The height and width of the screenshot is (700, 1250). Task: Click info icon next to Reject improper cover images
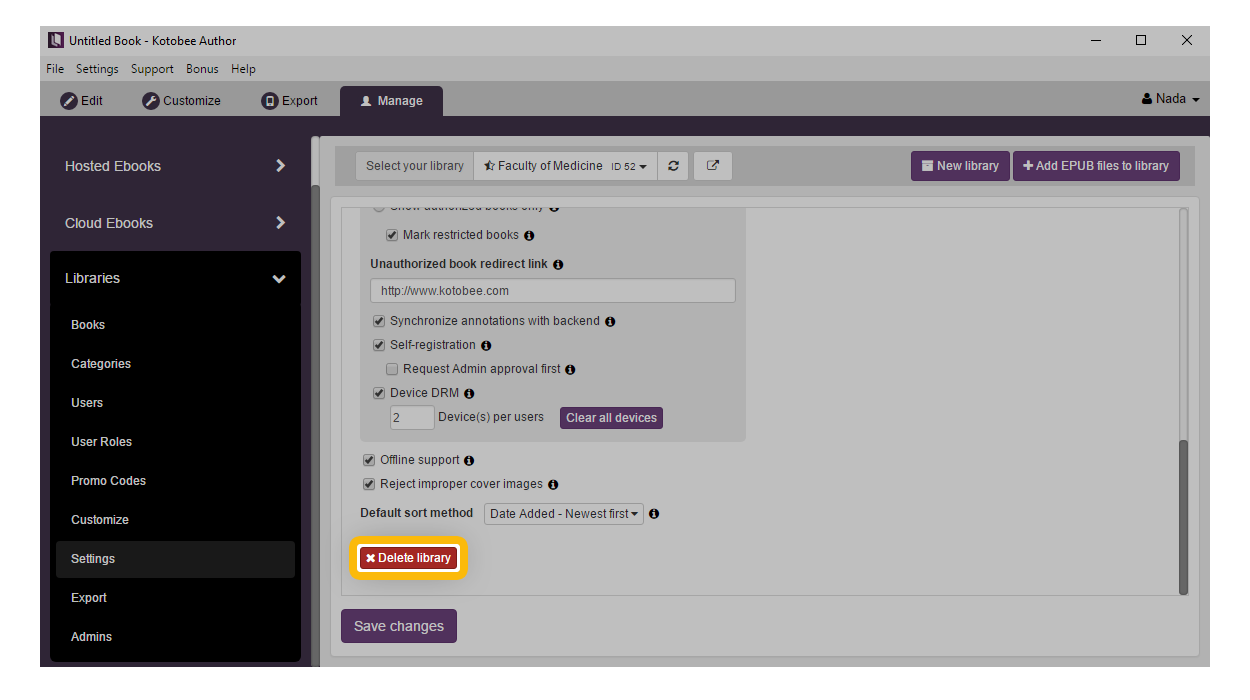pos(553,485)
